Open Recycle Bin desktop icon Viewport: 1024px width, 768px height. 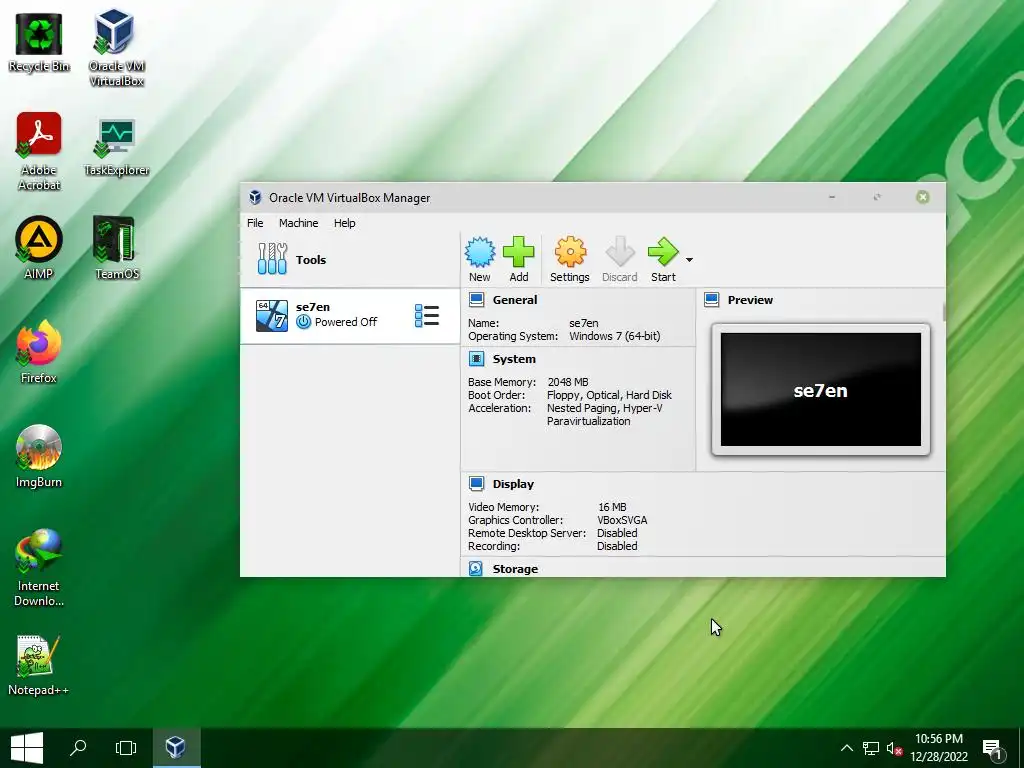coord(39,42)
